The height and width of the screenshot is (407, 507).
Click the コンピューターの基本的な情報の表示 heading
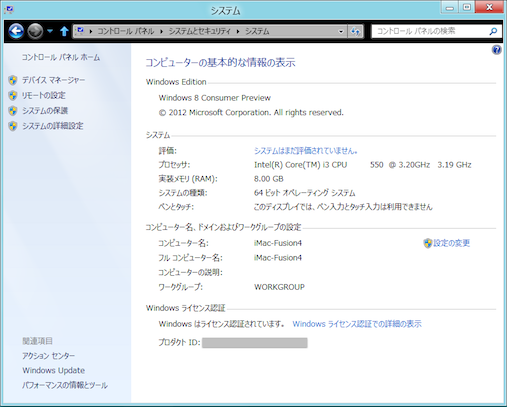coord(220,63)
